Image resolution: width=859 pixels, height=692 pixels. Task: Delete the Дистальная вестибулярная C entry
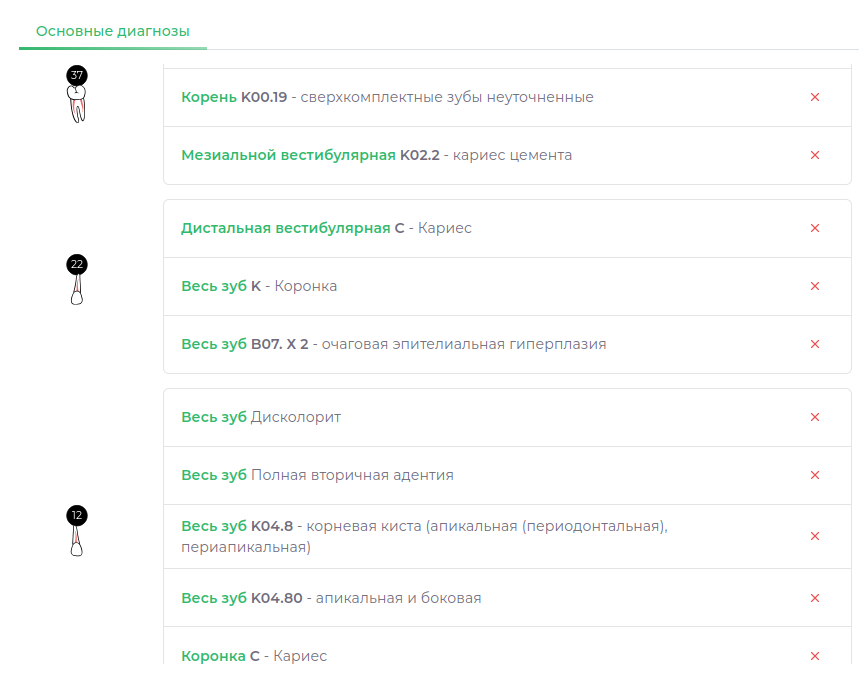pyautogui.click(x=816, y=229)
